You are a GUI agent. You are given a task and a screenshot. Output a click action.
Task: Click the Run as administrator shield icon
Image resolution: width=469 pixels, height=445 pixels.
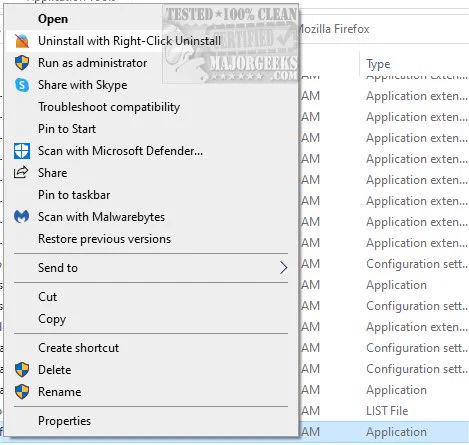[x=22, y=63]
